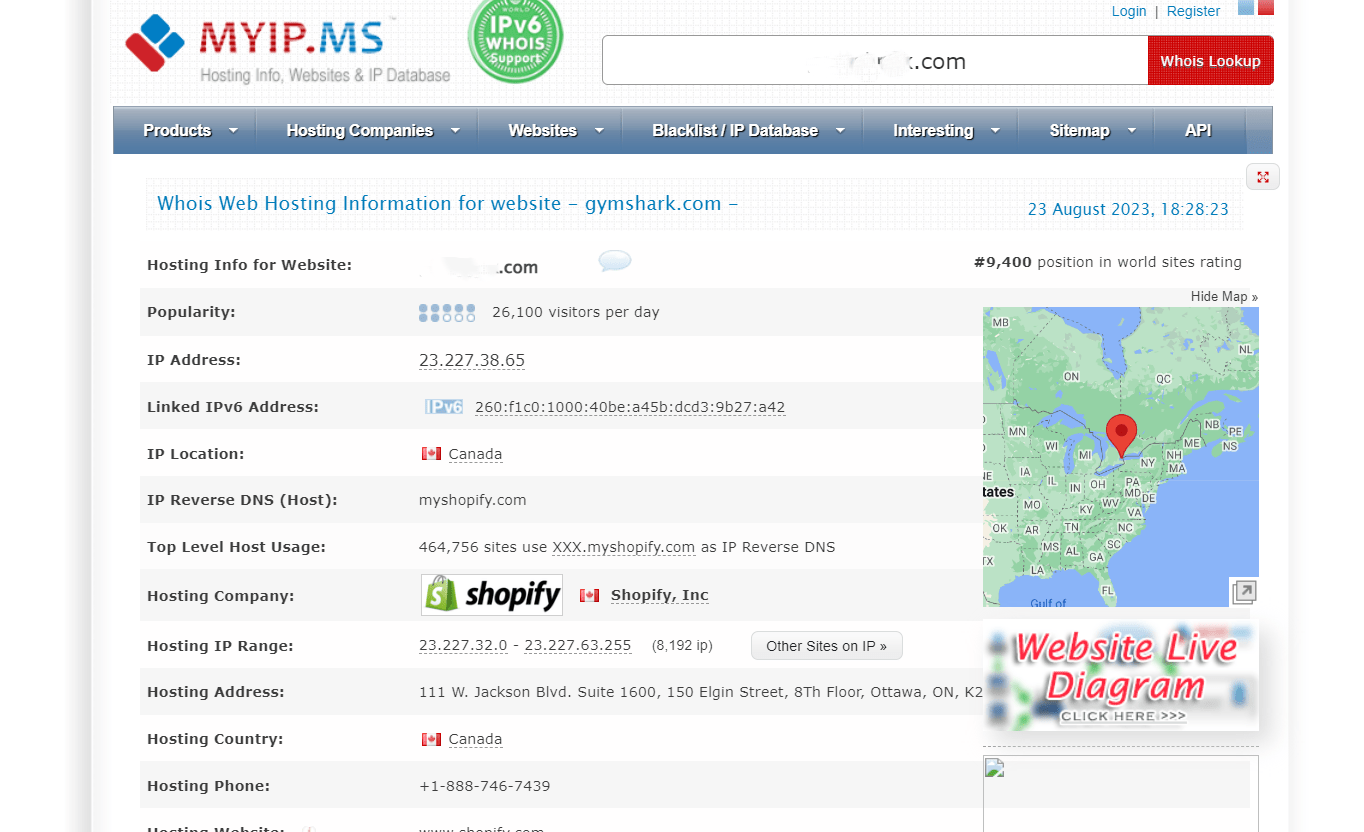Click the MYIP.MS site logo
The image size is (1364, 832).
[x=288, y=47]
